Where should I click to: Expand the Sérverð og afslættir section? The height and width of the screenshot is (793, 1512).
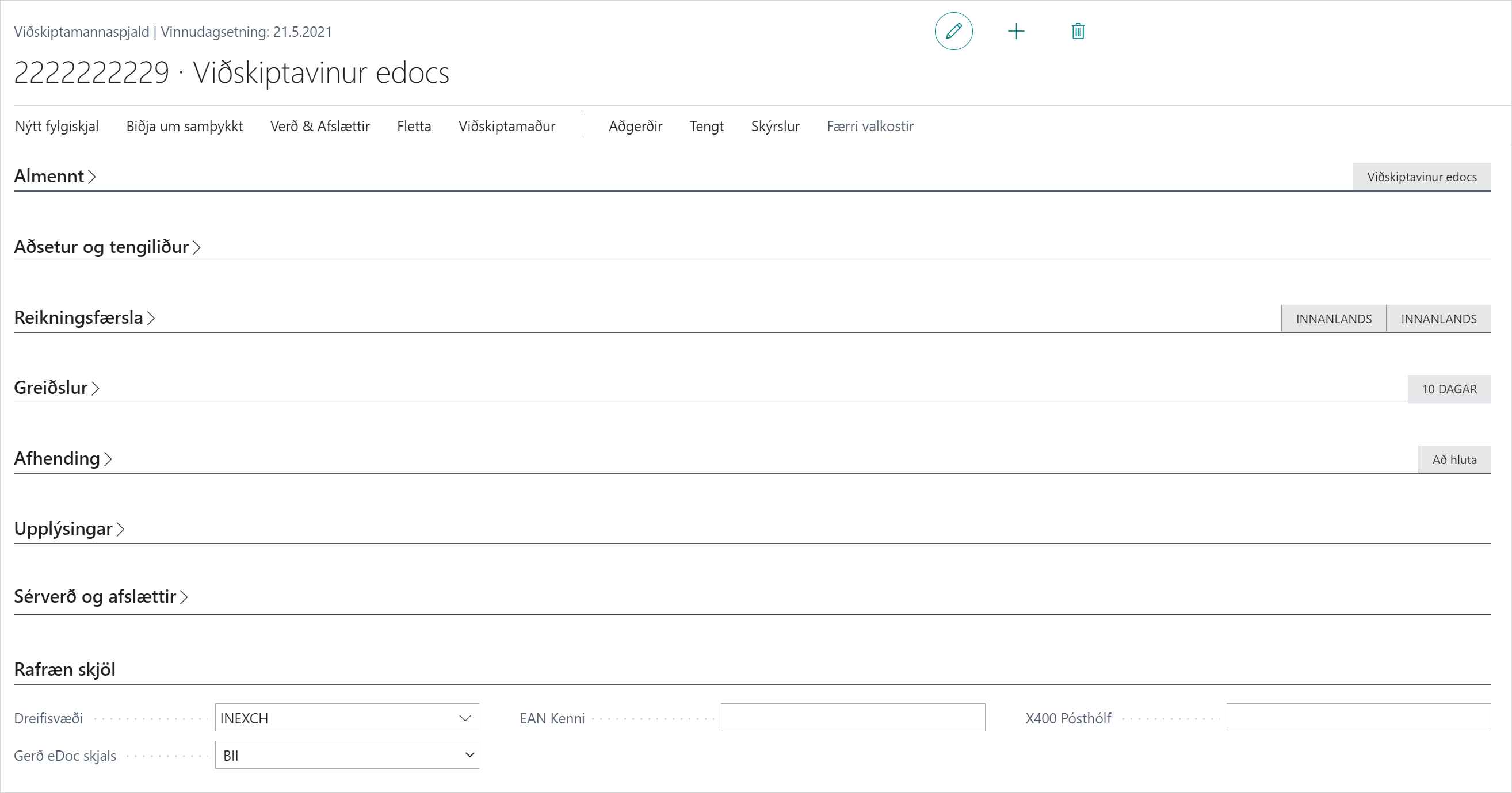pyautogui.click(x=100, y=596)
